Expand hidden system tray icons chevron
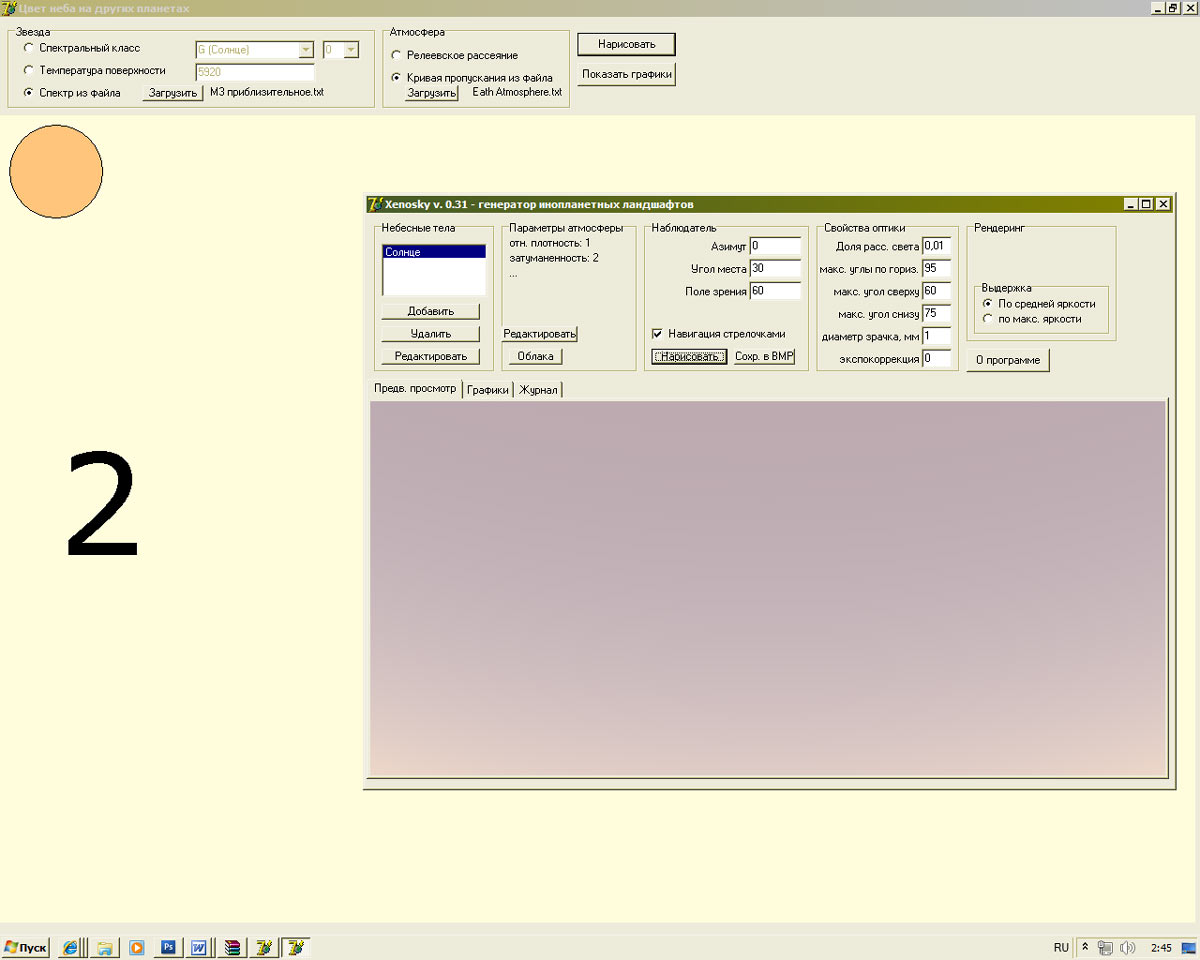 point(1085,947)
